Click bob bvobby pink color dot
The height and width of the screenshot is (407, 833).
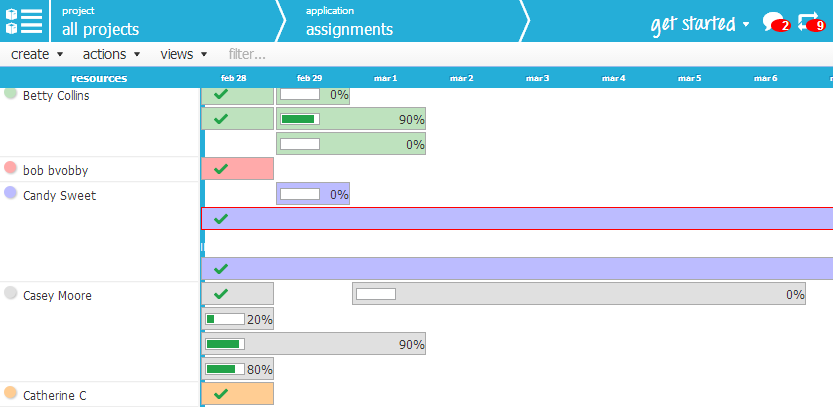(x=11, y=168)
